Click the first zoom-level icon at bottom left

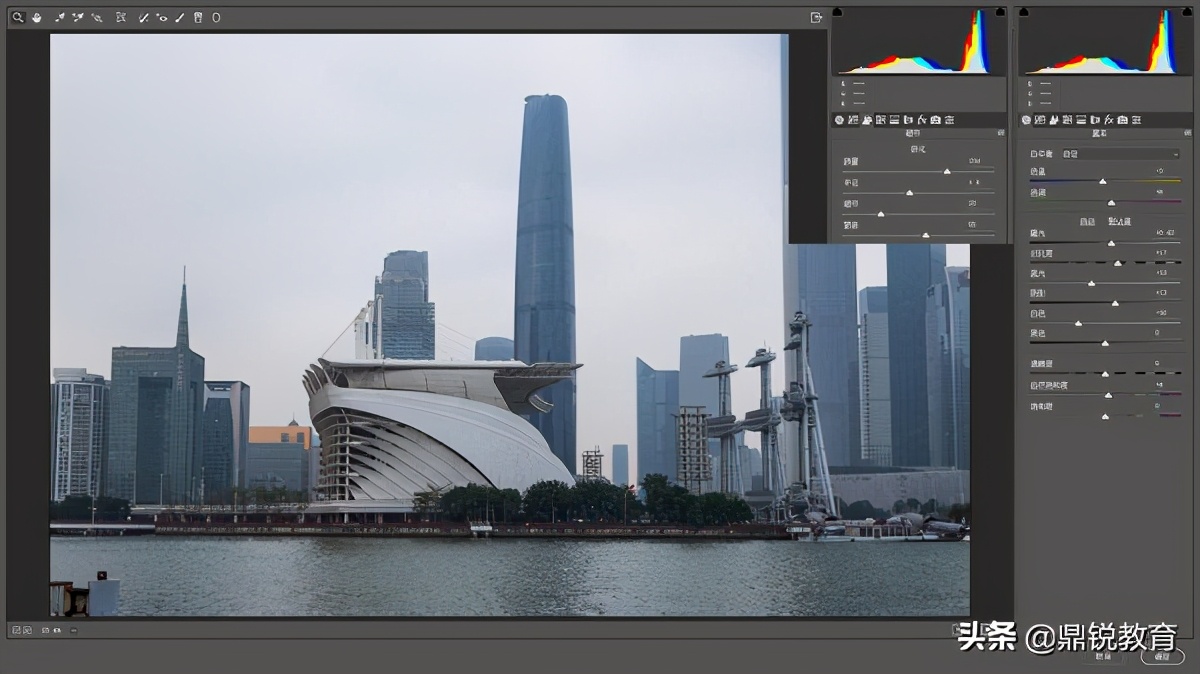[16, 630]
